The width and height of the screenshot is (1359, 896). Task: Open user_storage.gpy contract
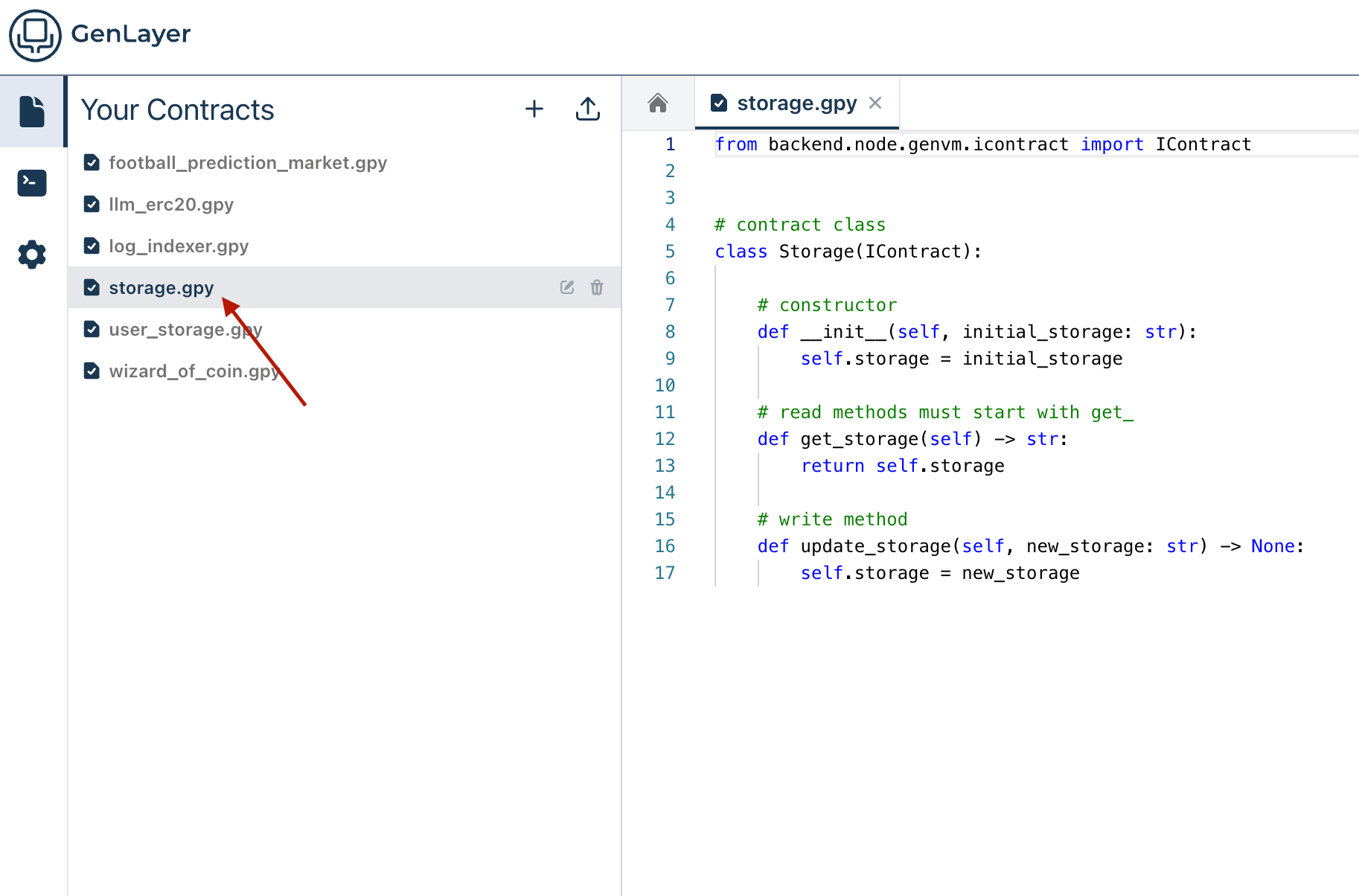(x=185, y=330)
